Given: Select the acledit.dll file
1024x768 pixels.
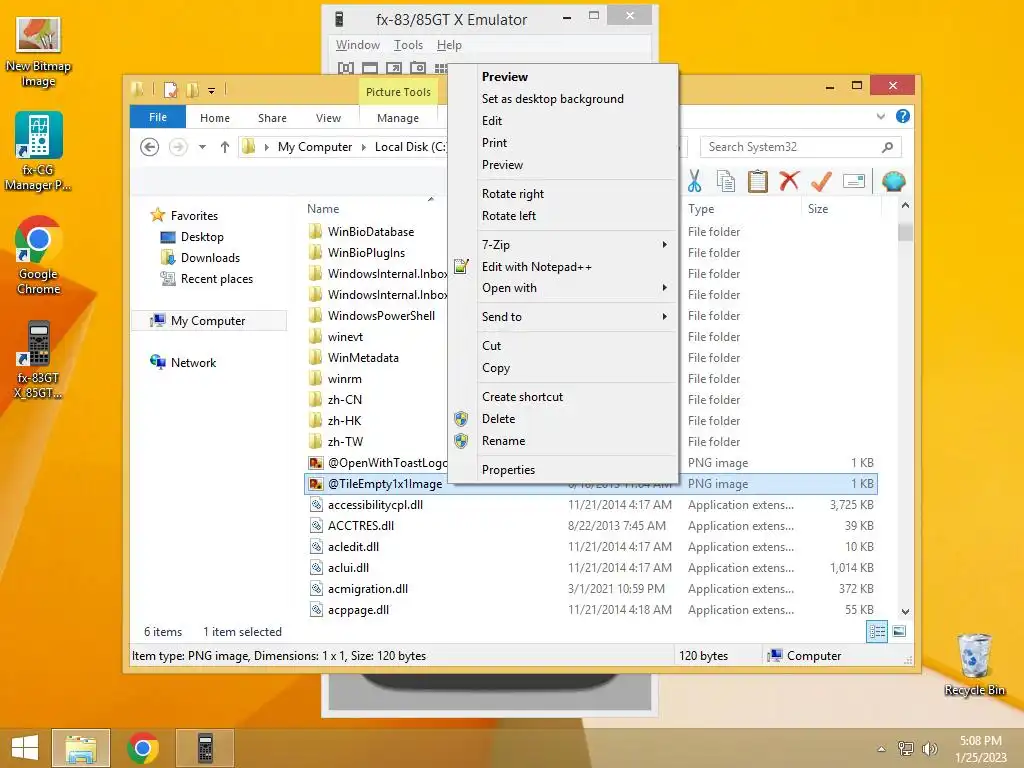Looking at the screenshot, I should point(353,547).
